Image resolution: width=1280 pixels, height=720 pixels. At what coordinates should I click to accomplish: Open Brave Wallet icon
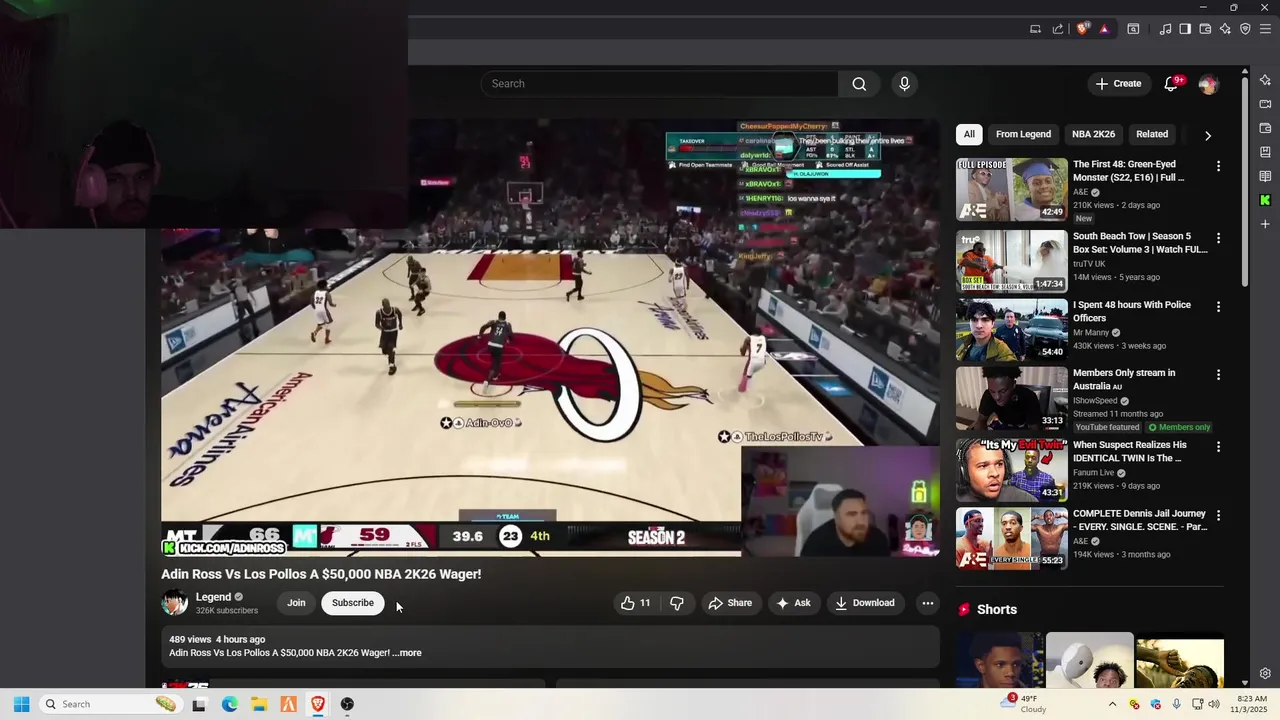pos(1205,29)
